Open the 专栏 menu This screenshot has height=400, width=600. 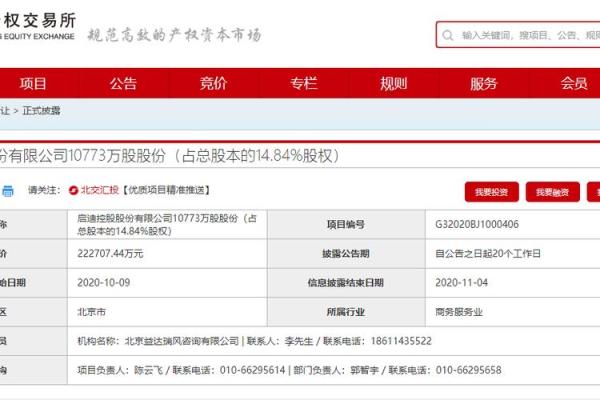303,83
